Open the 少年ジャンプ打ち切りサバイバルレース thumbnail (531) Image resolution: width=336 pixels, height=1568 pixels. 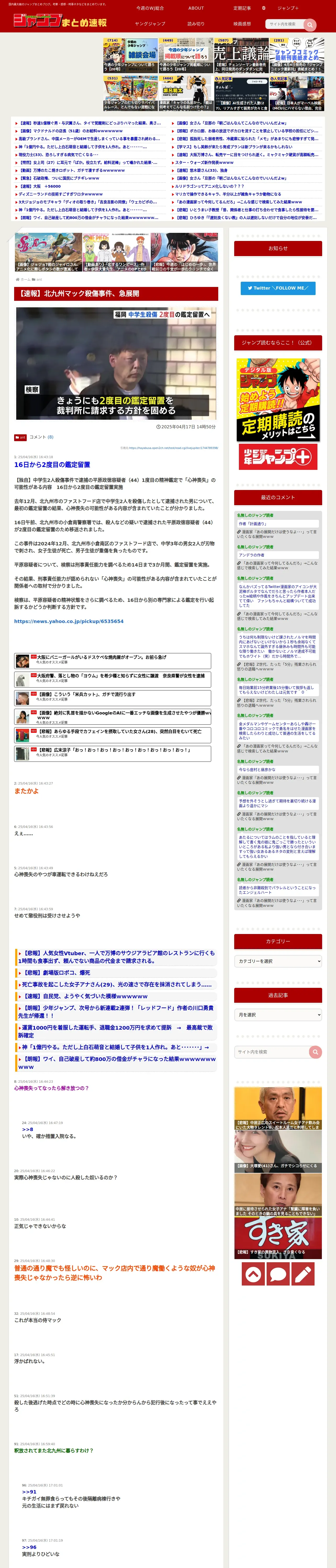pos(131,93)
